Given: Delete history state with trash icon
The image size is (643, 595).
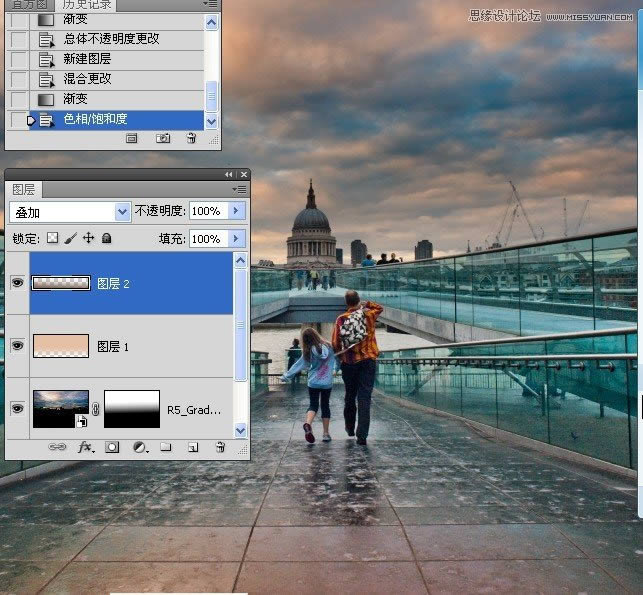Looking at the screenshot, I should (x=190, y=139).
